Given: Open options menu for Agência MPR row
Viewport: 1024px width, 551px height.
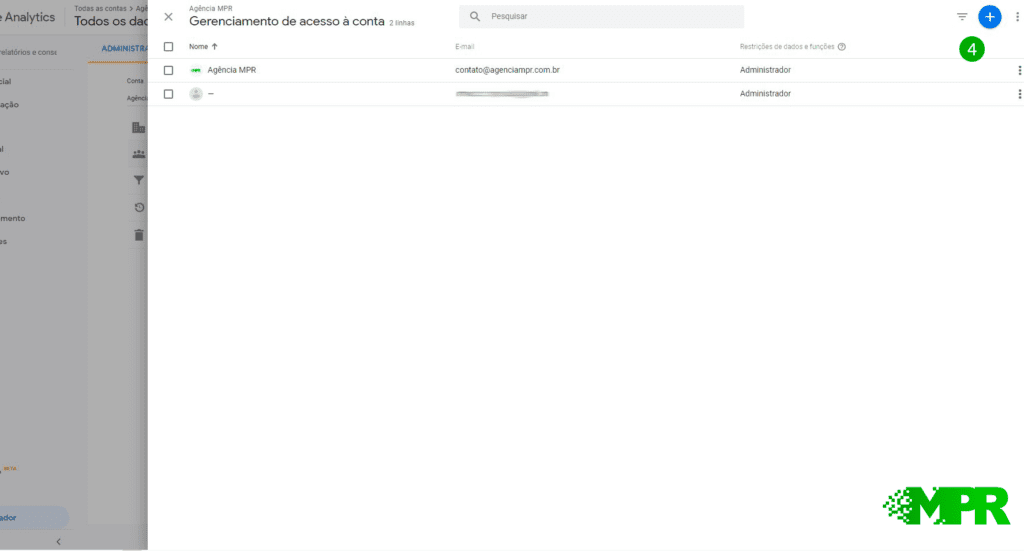Looking at the screenshot, I should [1019, 70].
